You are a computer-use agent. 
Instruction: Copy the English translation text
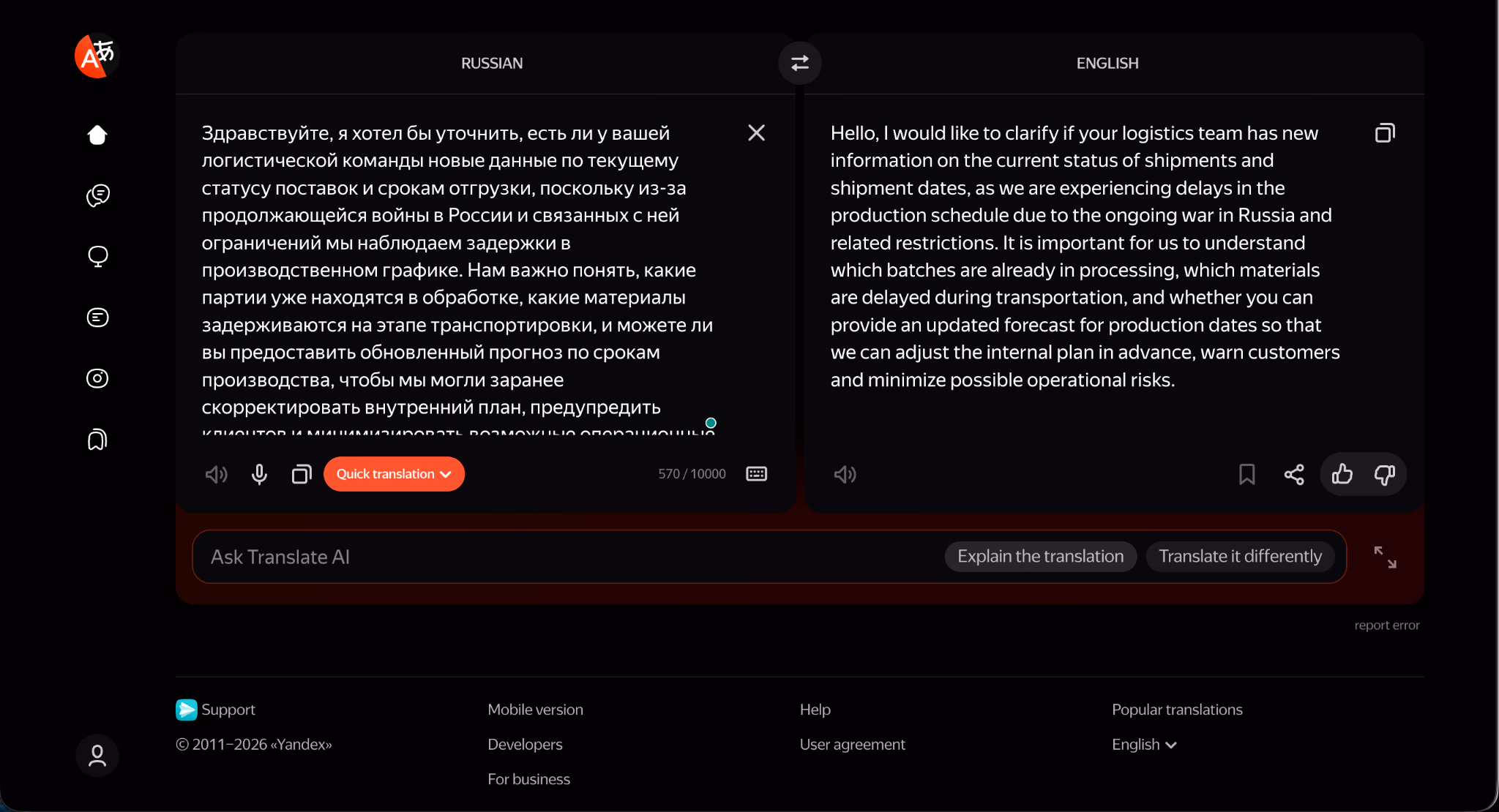(x=1385, y=132)
